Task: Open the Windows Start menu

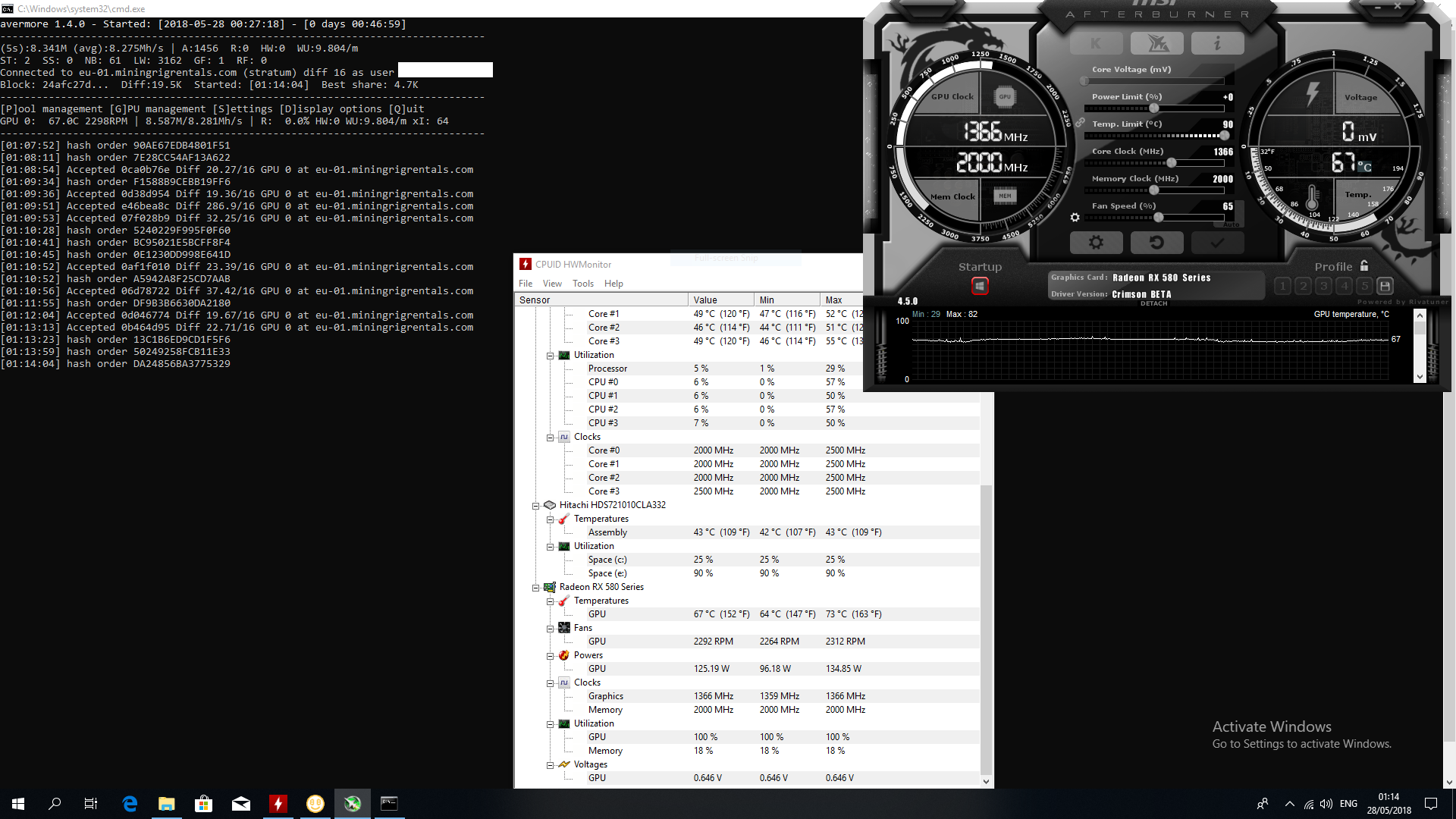Action: coord(18,804)
